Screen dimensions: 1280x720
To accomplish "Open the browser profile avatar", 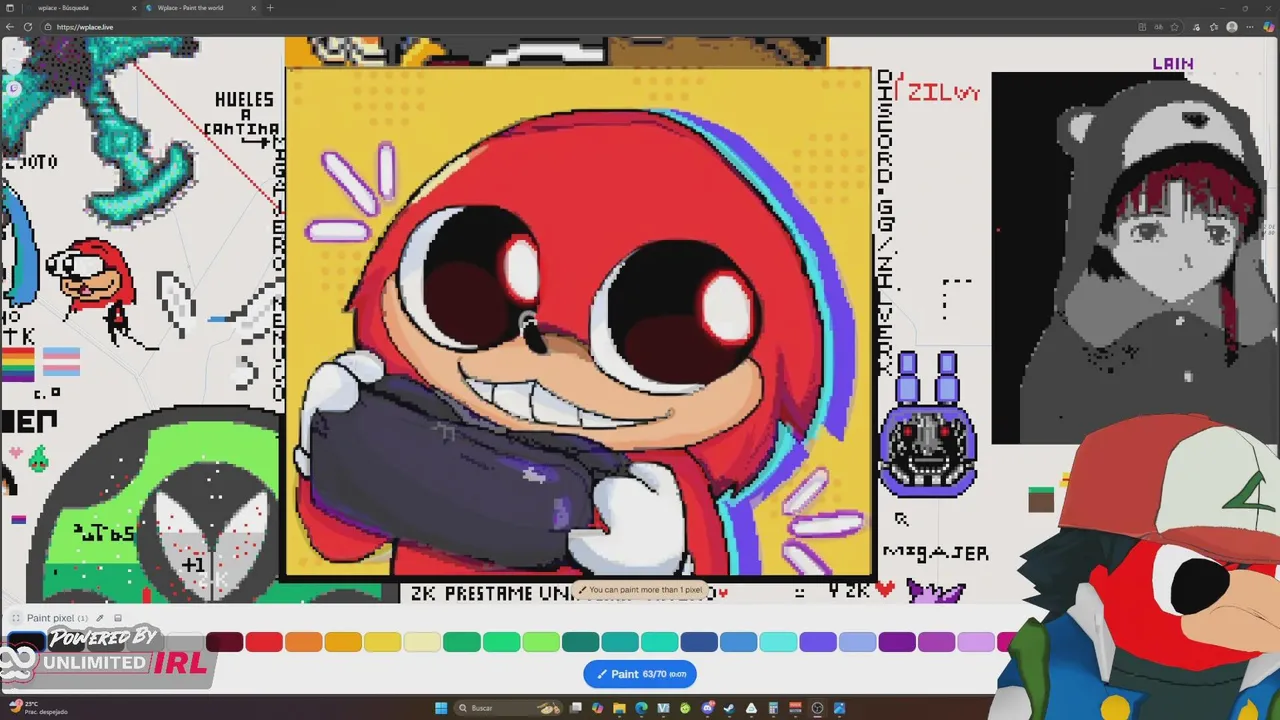I will [1232, 27].
